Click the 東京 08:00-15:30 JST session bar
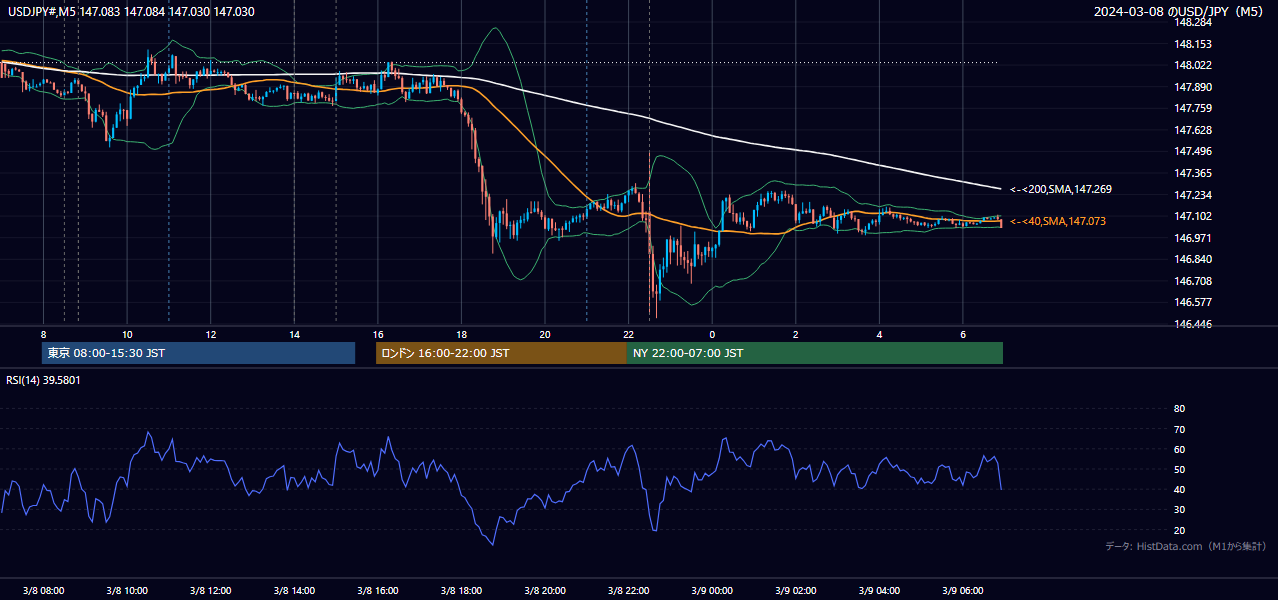This screenshot has height=600, width=1278. point(198,353)
